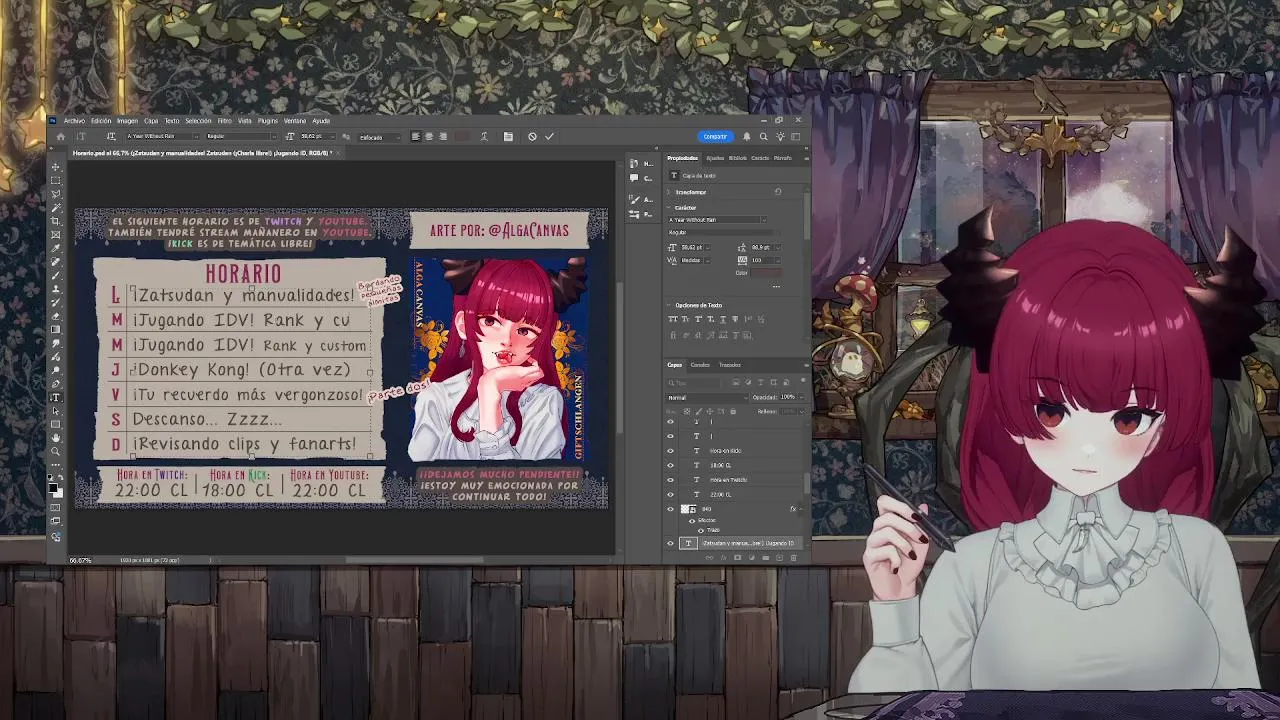Select the Frame tool

[x=56, y=235]
